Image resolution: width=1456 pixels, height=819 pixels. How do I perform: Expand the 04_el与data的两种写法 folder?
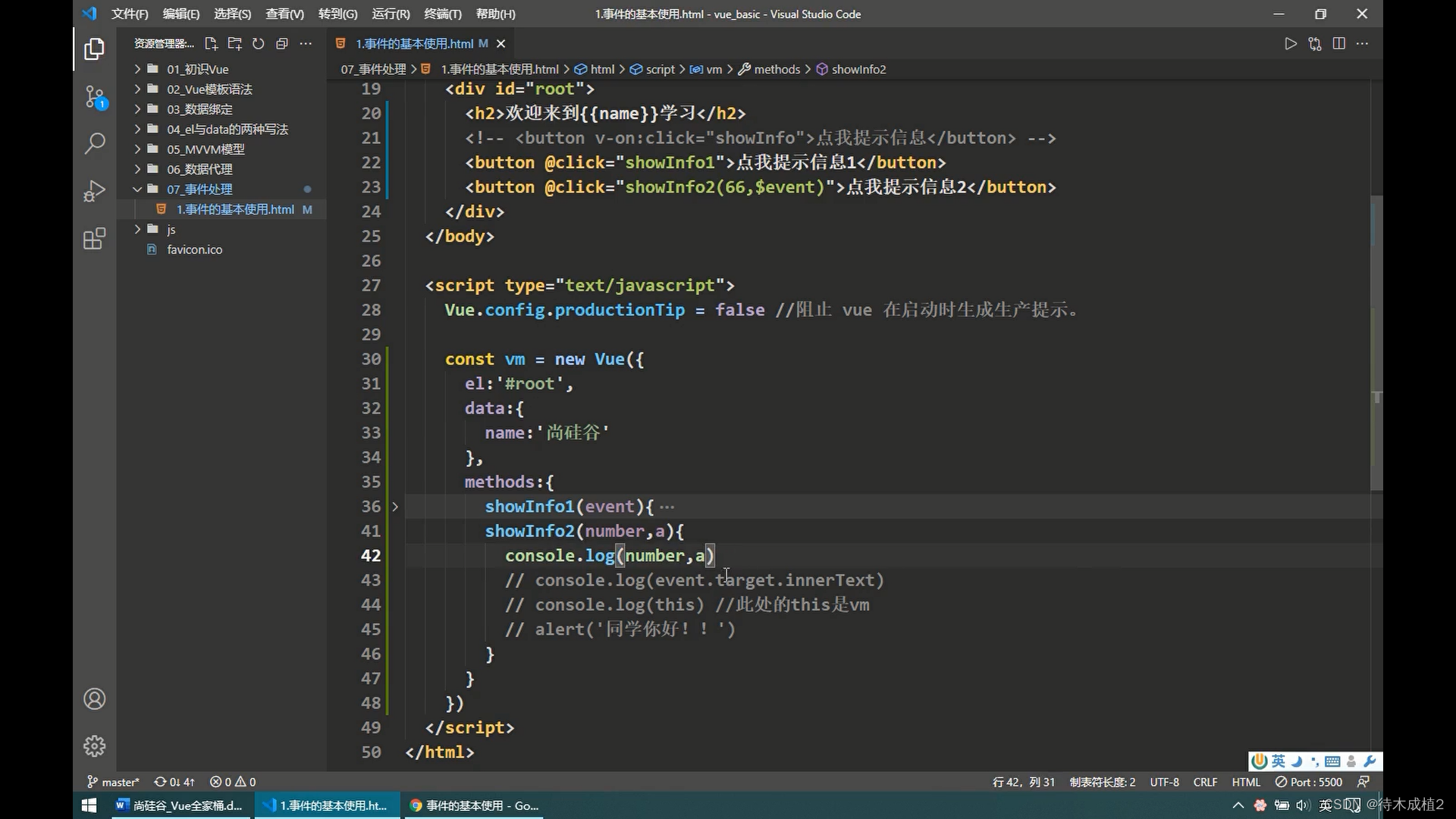coord(221,129)
